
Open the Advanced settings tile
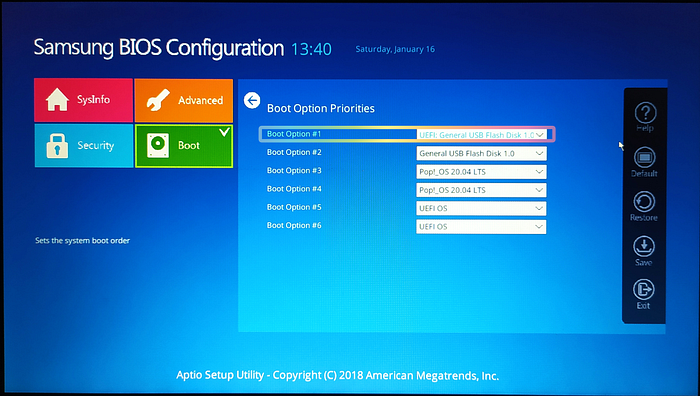click(x=183, y=100)
